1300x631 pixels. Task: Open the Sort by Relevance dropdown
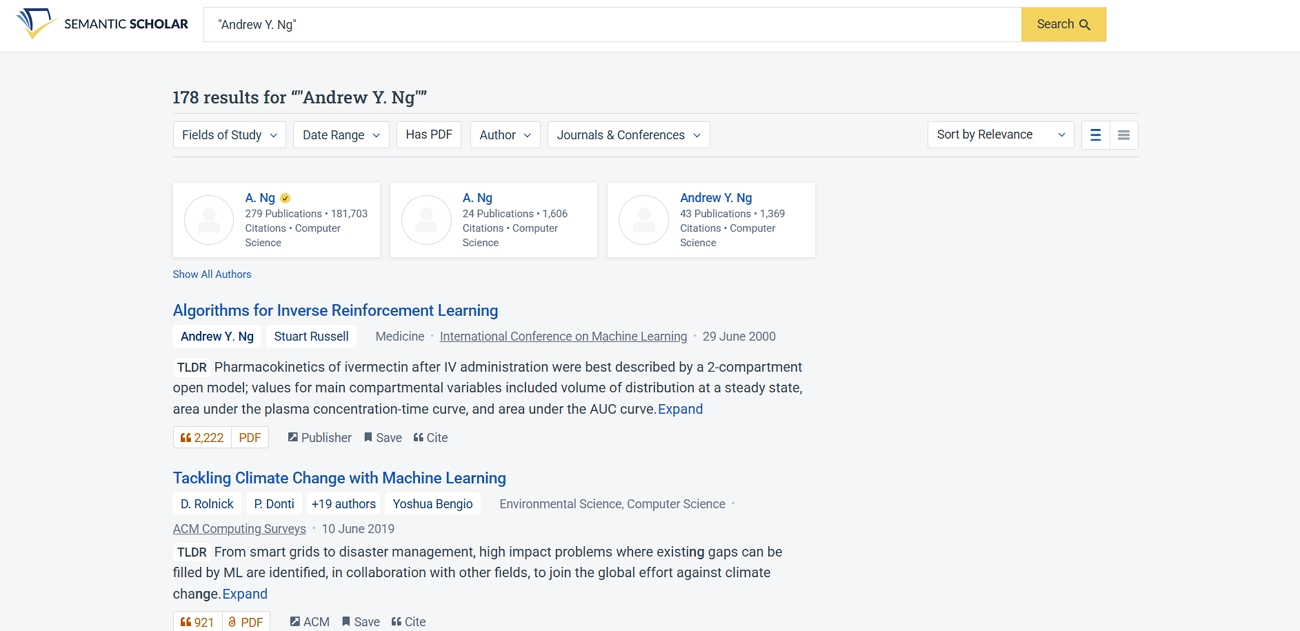coord(999,134)
